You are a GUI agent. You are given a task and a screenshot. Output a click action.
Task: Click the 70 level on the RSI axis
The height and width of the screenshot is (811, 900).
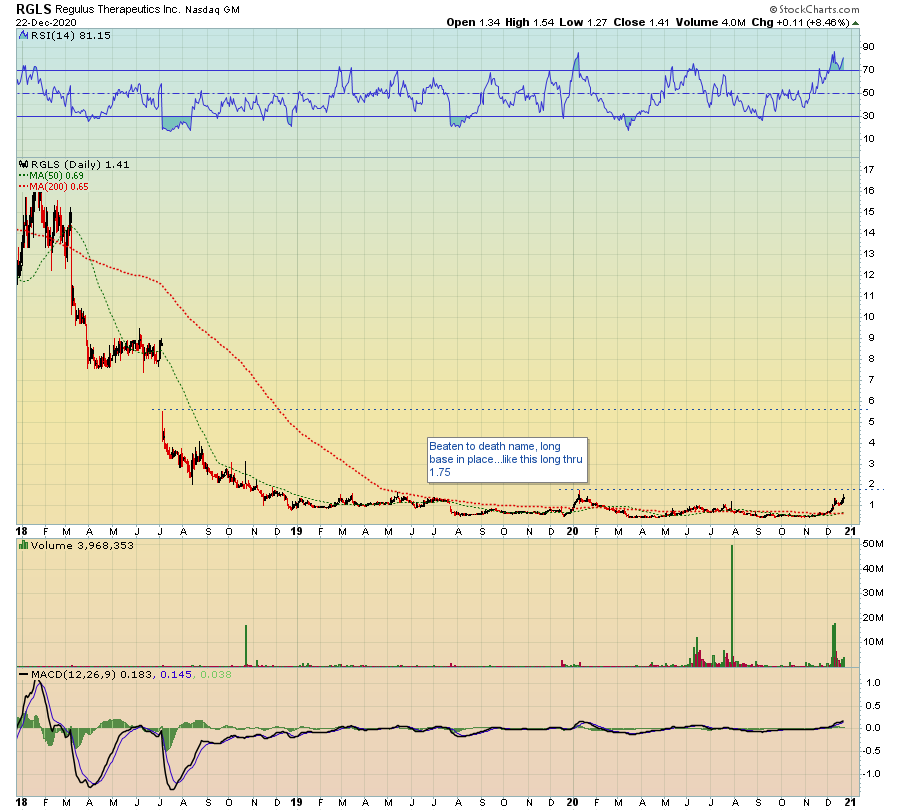pos(868,70)
